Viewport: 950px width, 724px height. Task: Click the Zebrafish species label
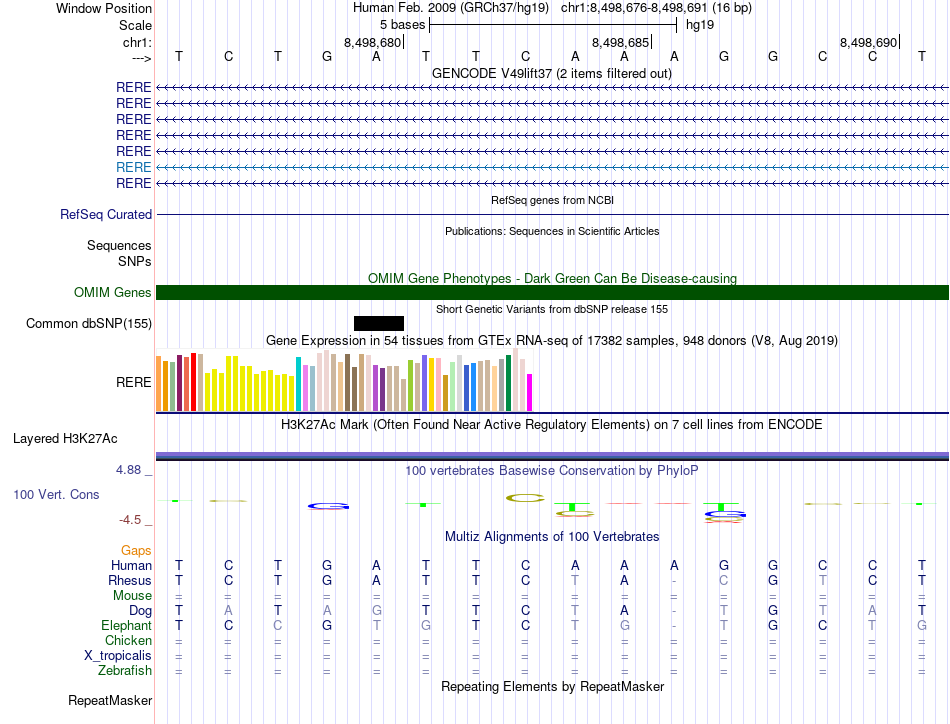tap(125, 671)
